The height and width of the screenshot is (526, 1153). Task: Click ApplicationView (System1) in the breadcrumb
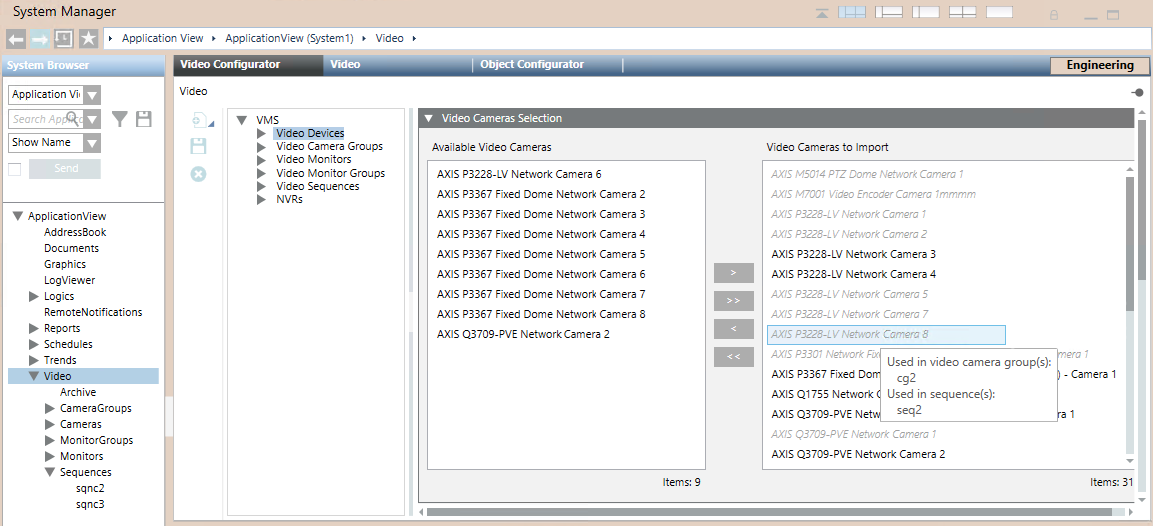click(289, 38)
